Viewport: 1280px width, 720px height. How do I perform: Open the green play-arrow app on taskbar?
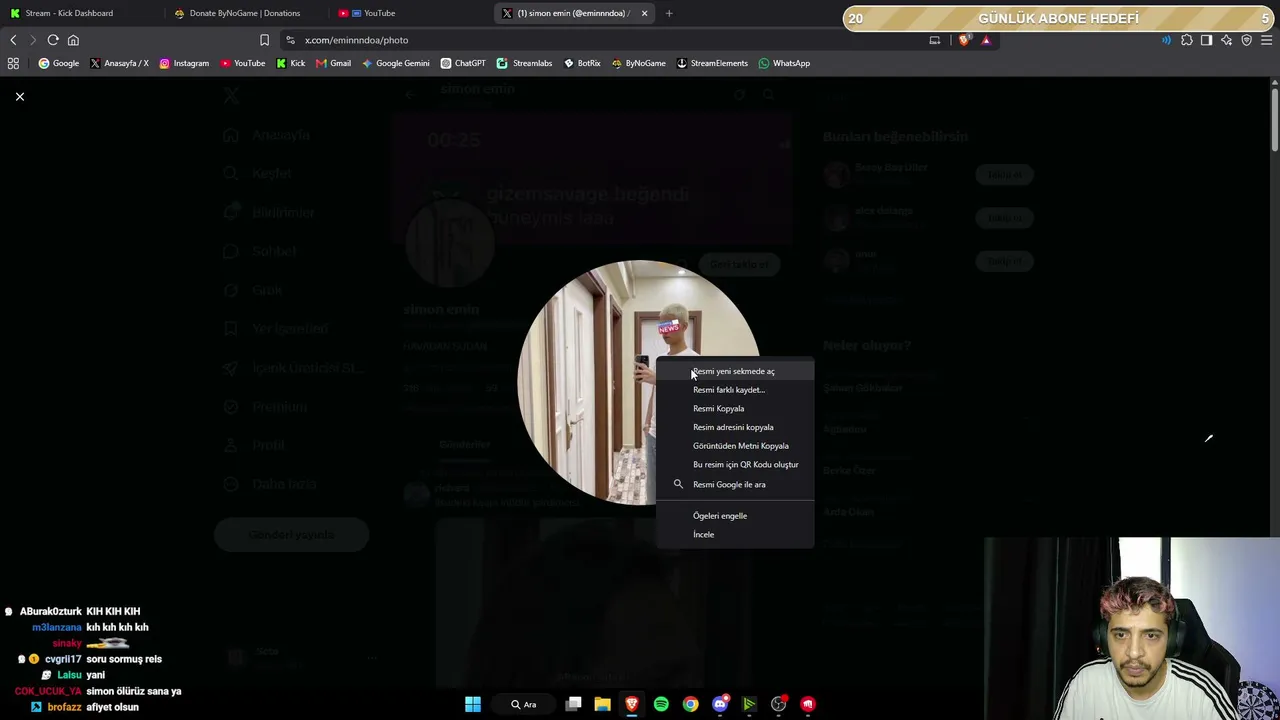(x=749, y=704)
